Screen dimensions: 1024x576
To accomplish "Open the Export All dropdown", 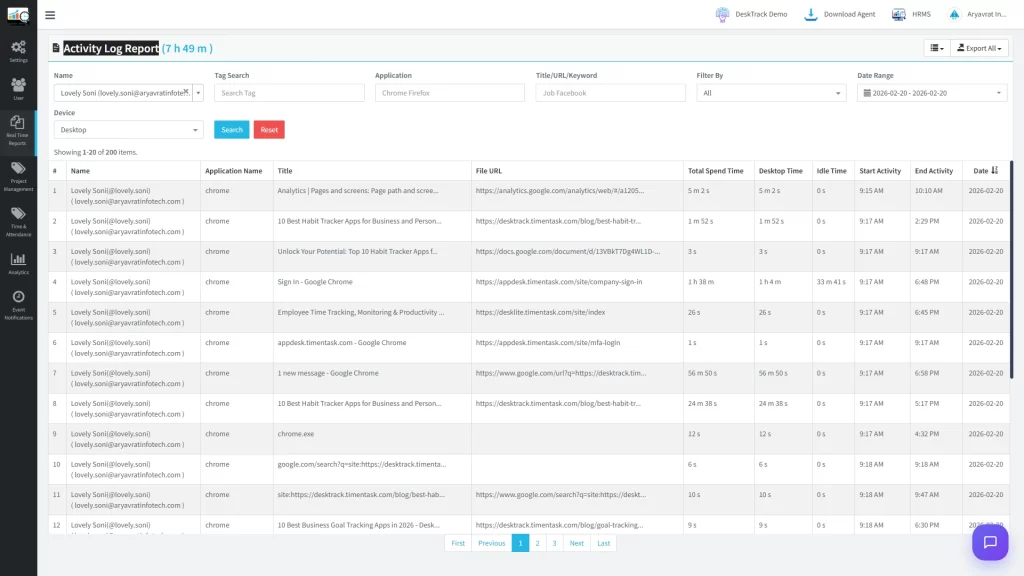I will click(979, 48).
